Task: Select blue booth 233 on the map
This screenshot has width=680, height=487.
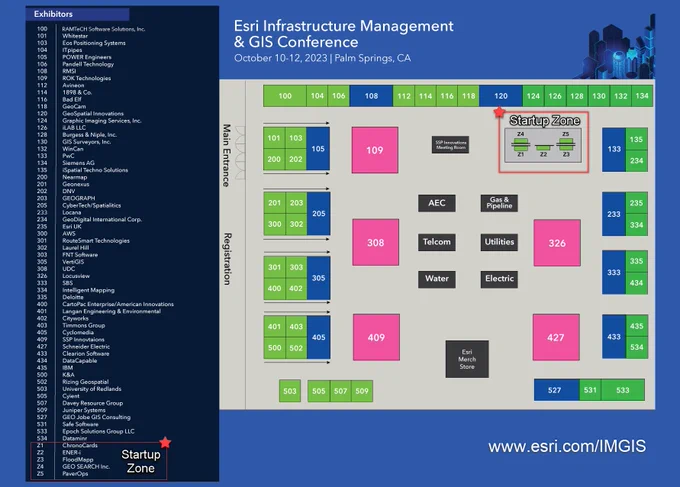Action: click(614, 214)
